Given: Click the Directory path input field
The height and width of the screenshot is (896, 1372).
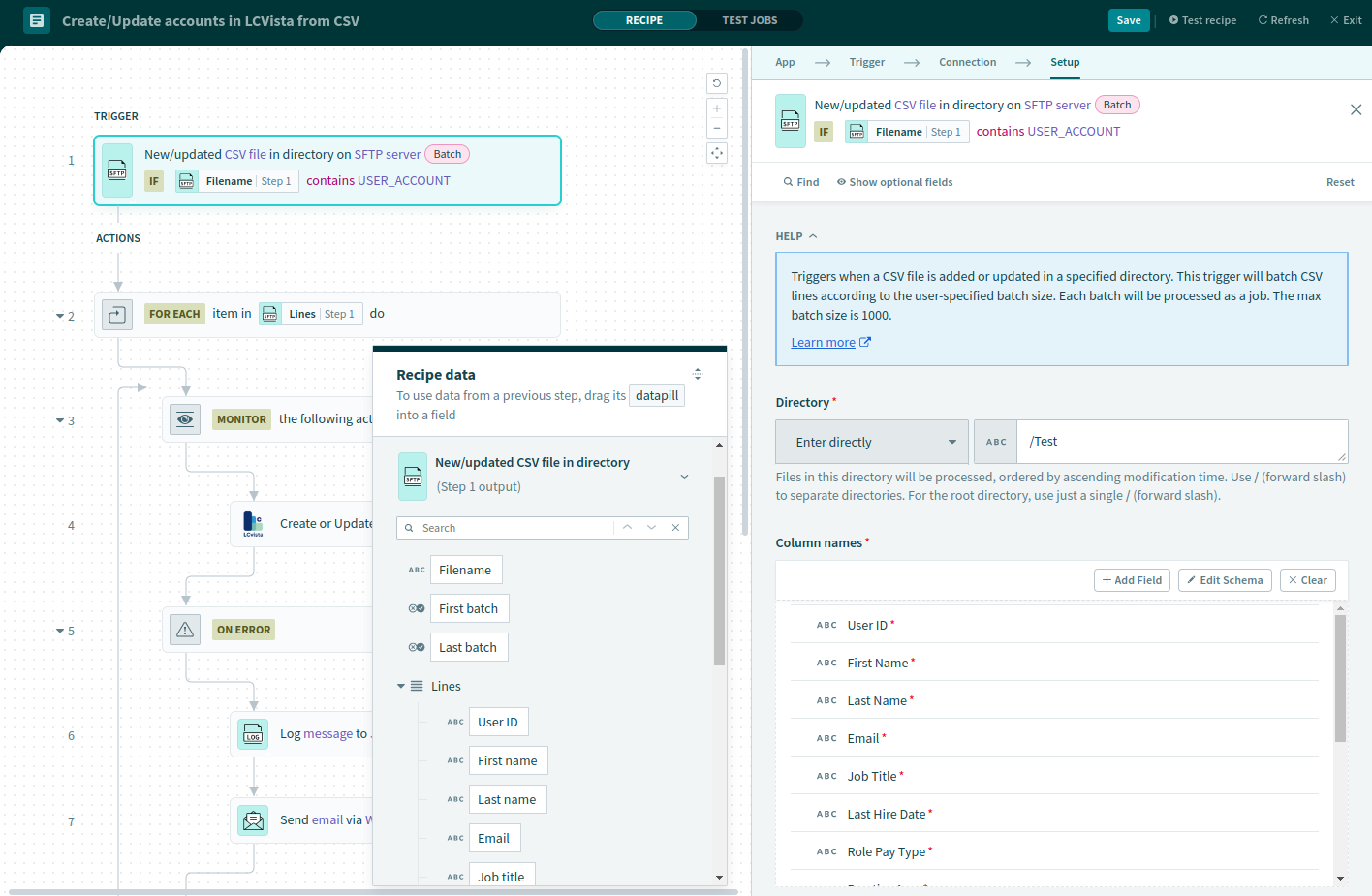Looking at the screenshot, I should coord(1181,442).
